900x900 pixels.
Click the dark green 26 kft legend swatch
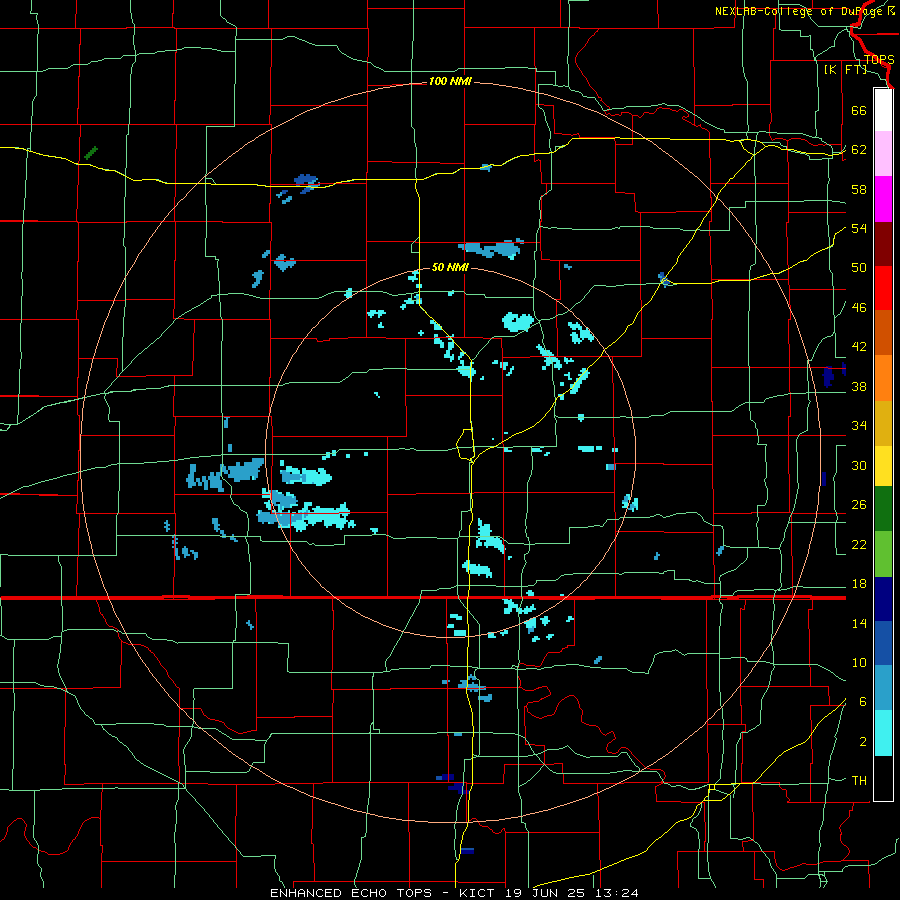point(883,509)
